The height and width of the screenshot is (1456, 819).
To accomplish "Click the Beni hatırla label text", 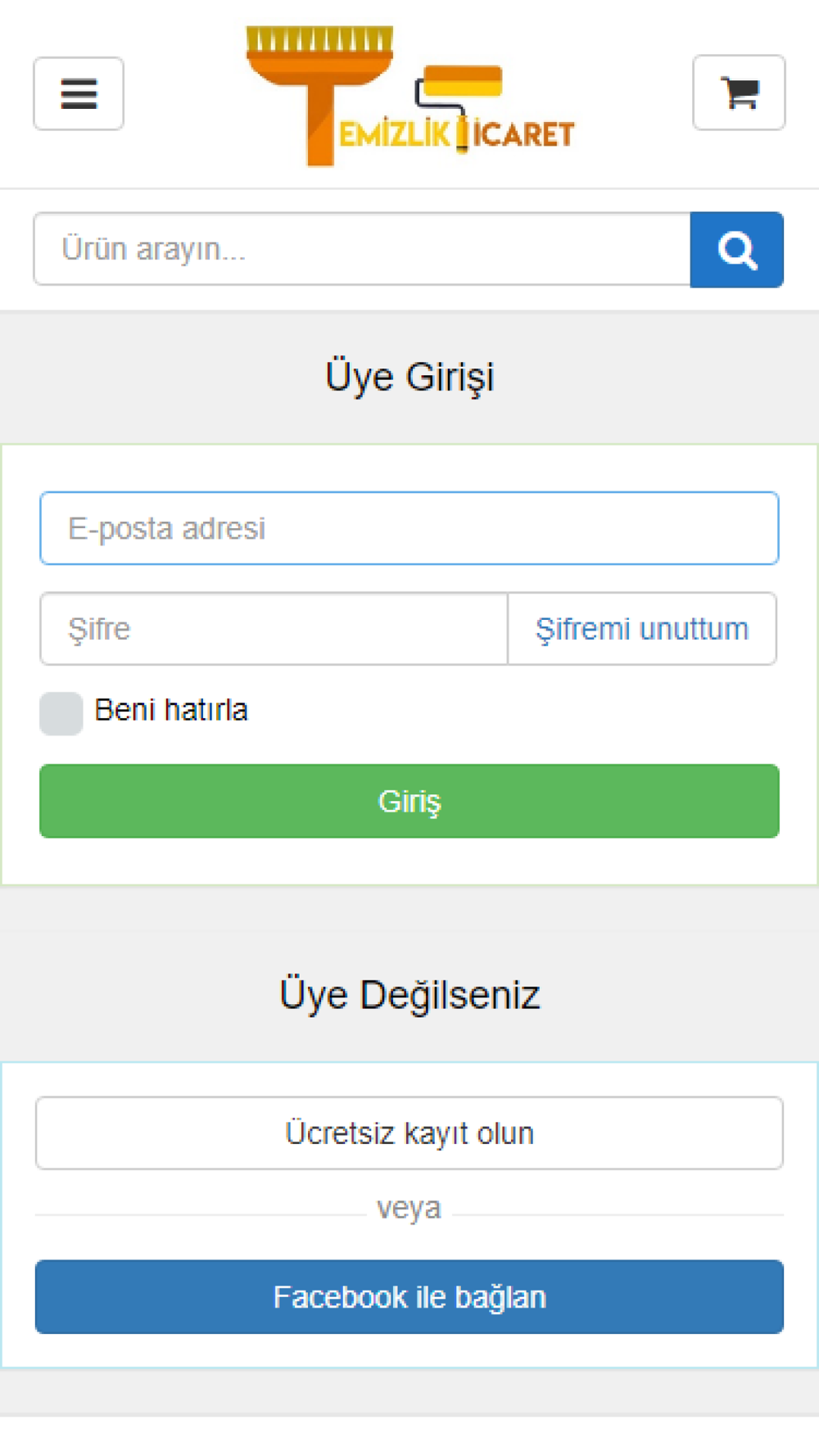I will coord(171,710).
